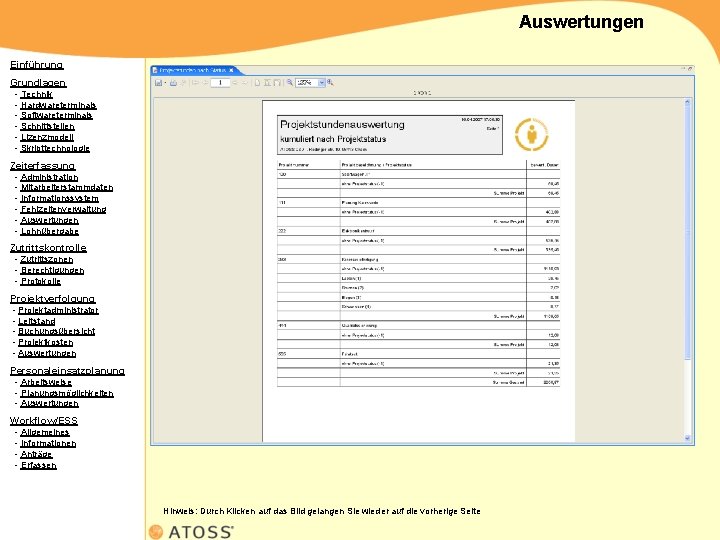Screen dimensions: 720x540
Task: Open the Informationen link
Action: click(x=48, y=443)
